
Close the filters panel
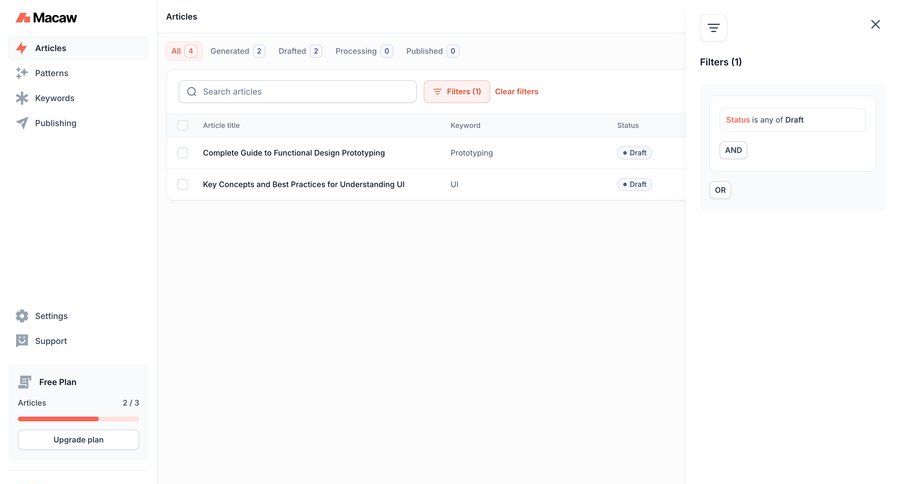point(875,24)
